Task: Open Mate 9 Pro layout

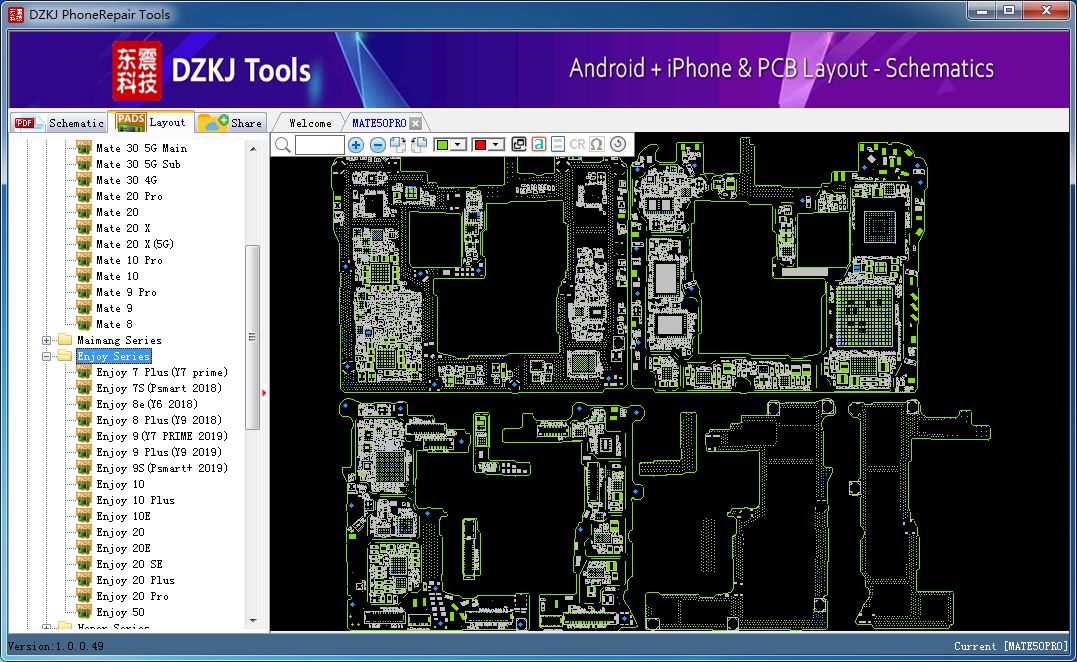Action: (126, 293)
